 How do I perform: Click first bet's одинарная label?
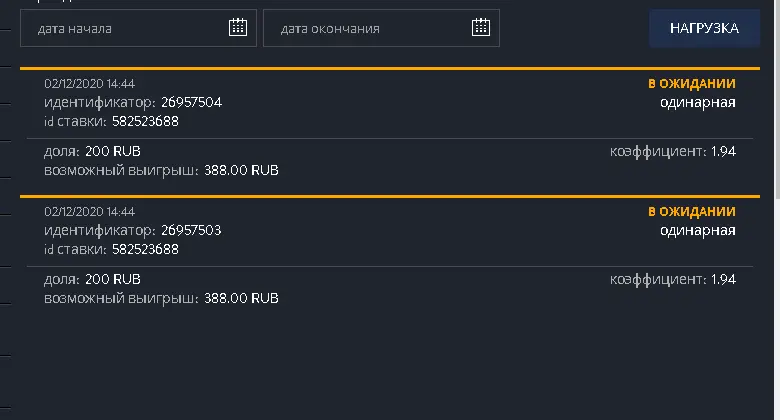pos(697,103)
